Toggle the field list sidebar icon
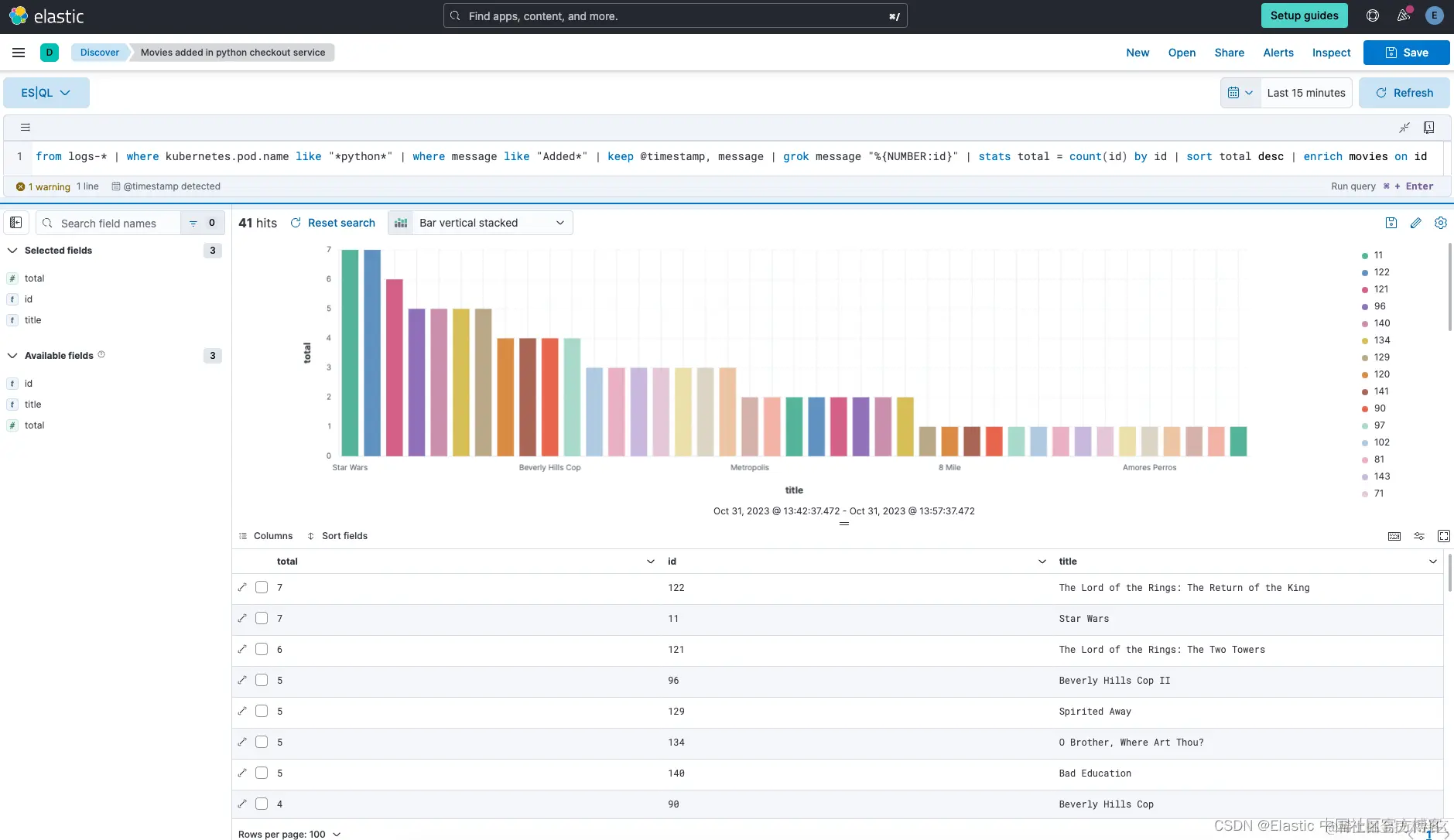Screen dimensions: 1454x840 click(x=15, y=223)
